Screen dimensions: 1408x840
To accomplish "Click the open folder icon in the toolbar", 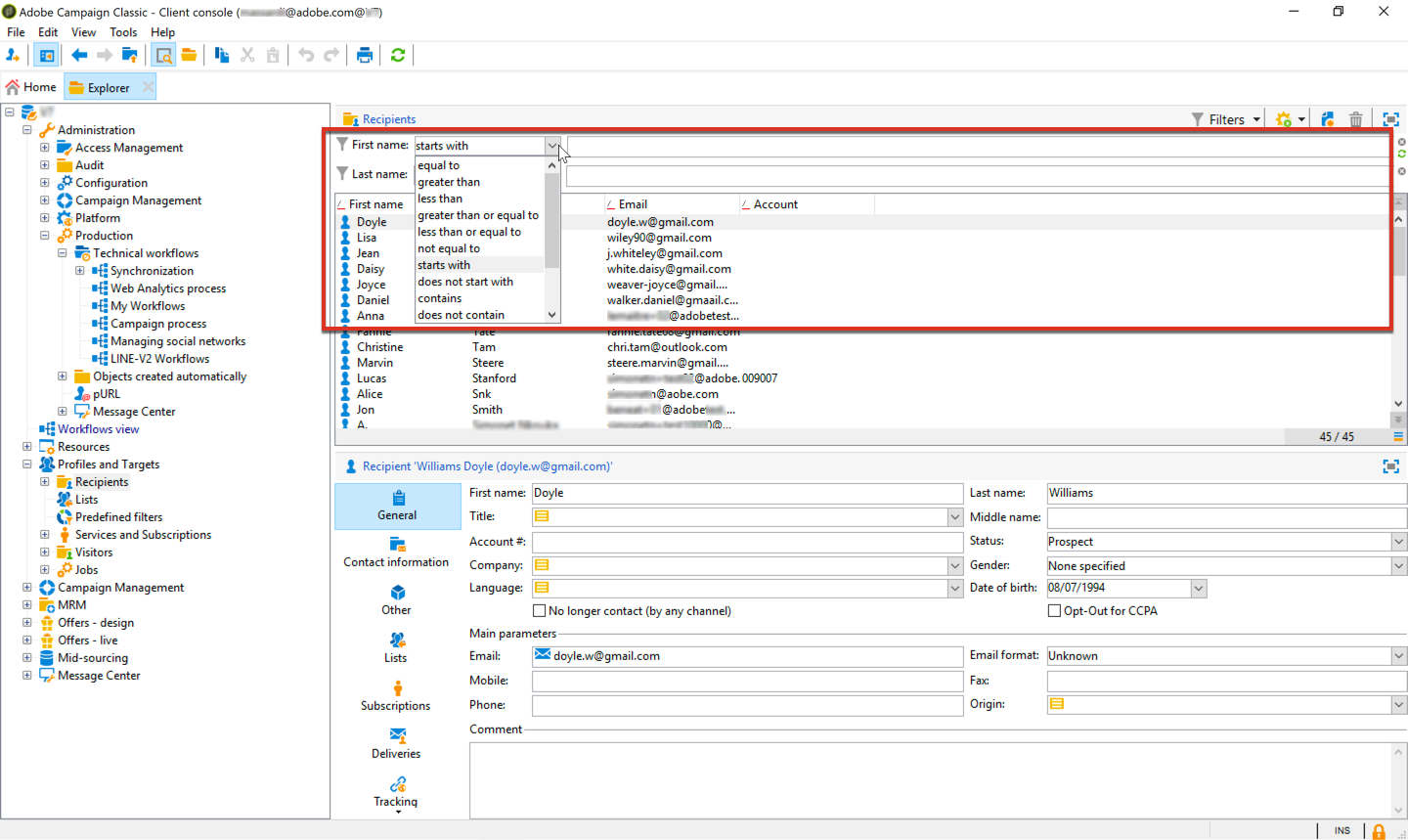I will point(189,55).
